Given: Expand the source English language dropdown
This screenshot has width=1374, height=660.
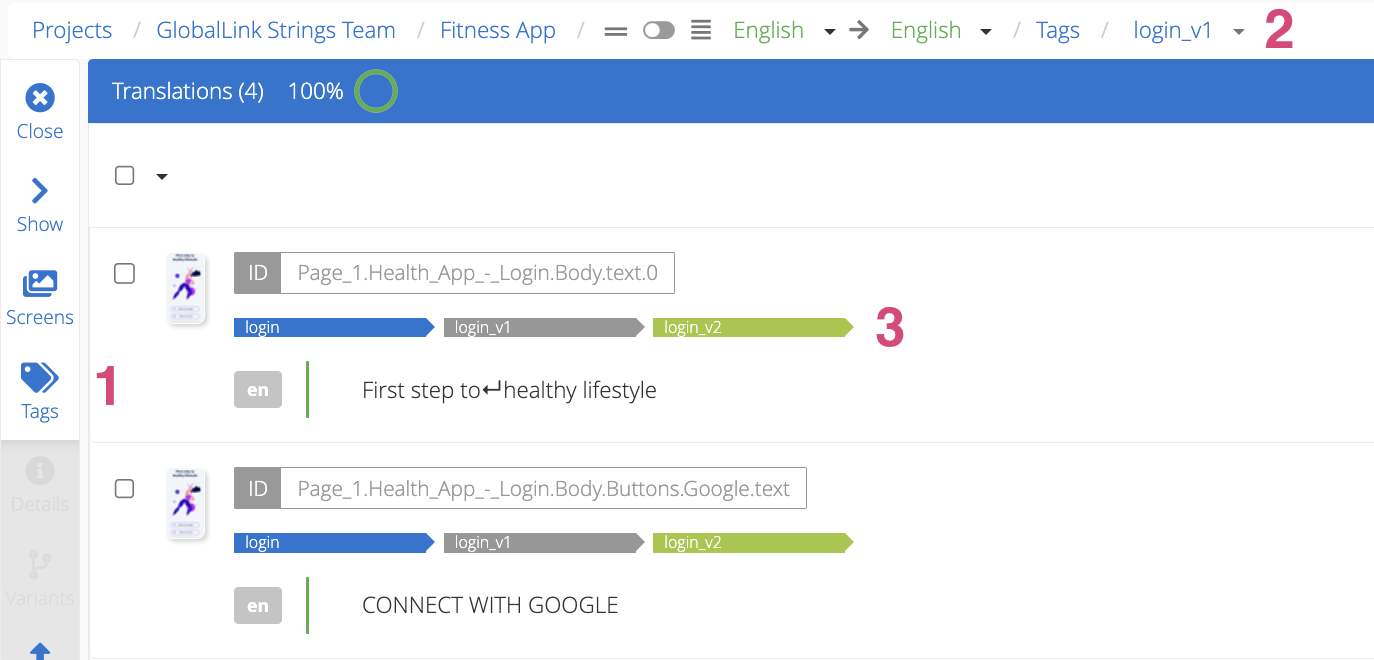Looking at the screenshot, I should pyautogui.click(x=829, y=32).
